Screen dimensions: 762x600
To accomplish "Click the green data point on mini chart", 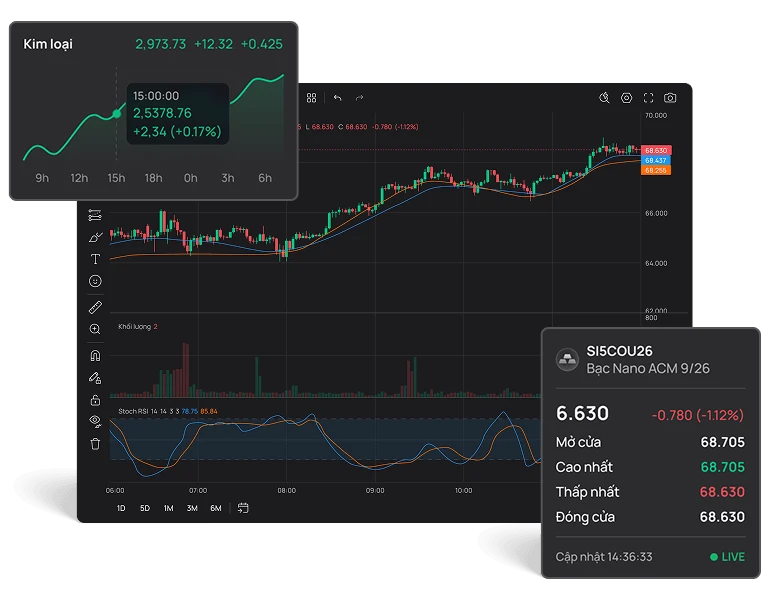I will 117,114.
